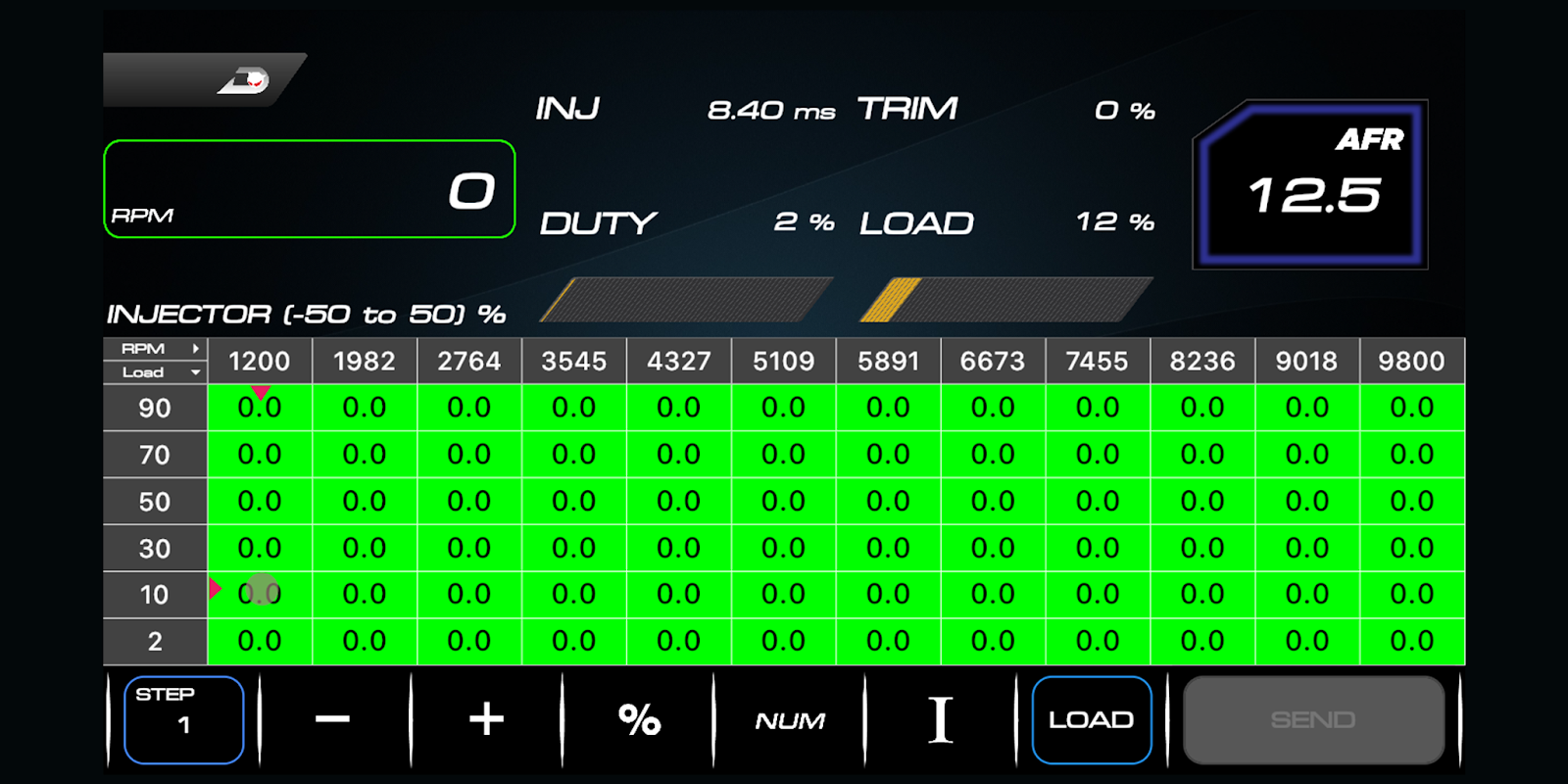Select the 9800 RPM column header
The width and height of the screenshot is (1568, 784).
pyautogui.click(x=1412, y=361)
